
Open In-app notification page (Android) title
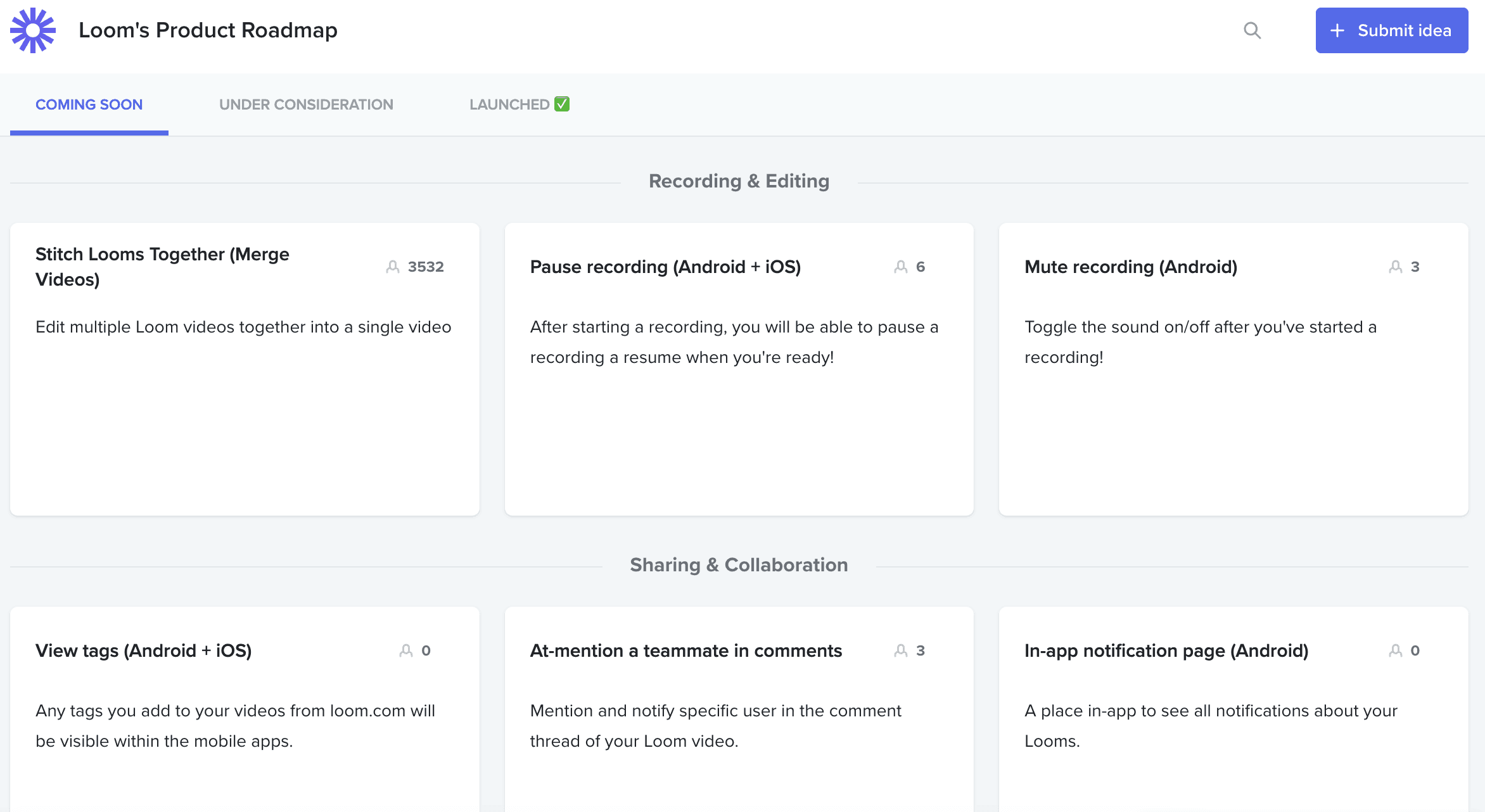pyautogui.click(x=1166, y=650)
